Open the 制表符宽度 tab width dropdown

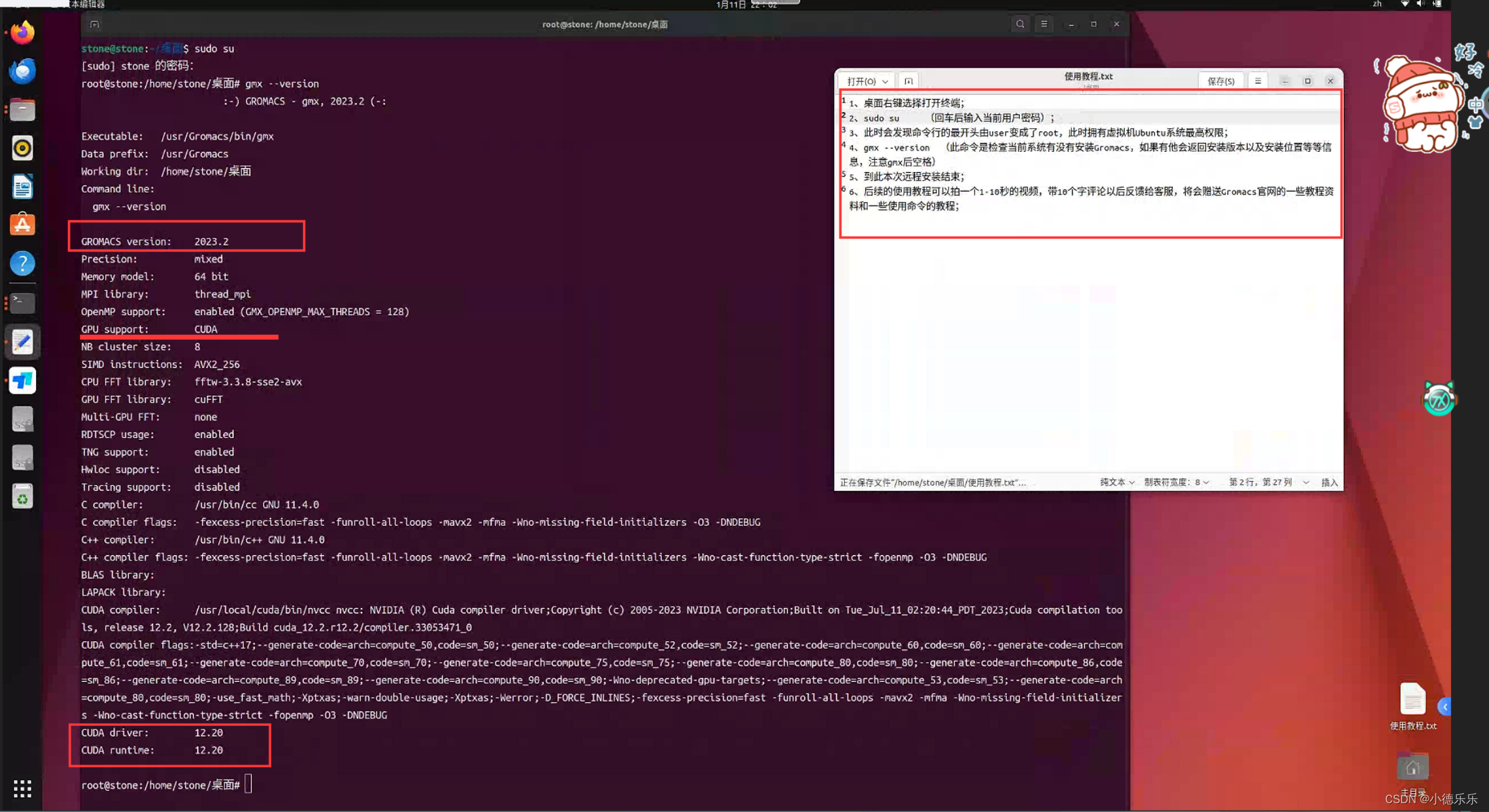1176,483
